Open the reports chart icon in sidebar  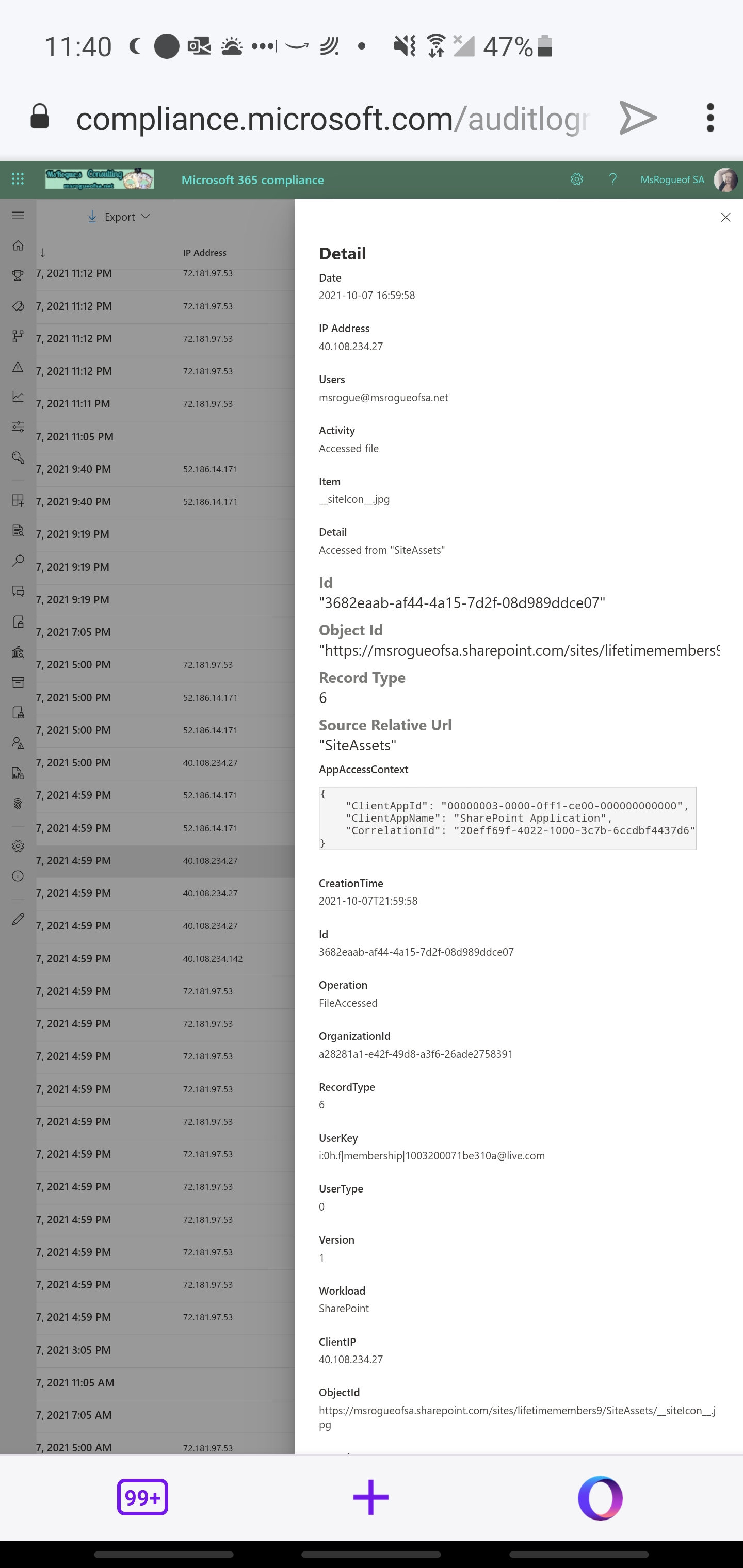coord(18,397)
